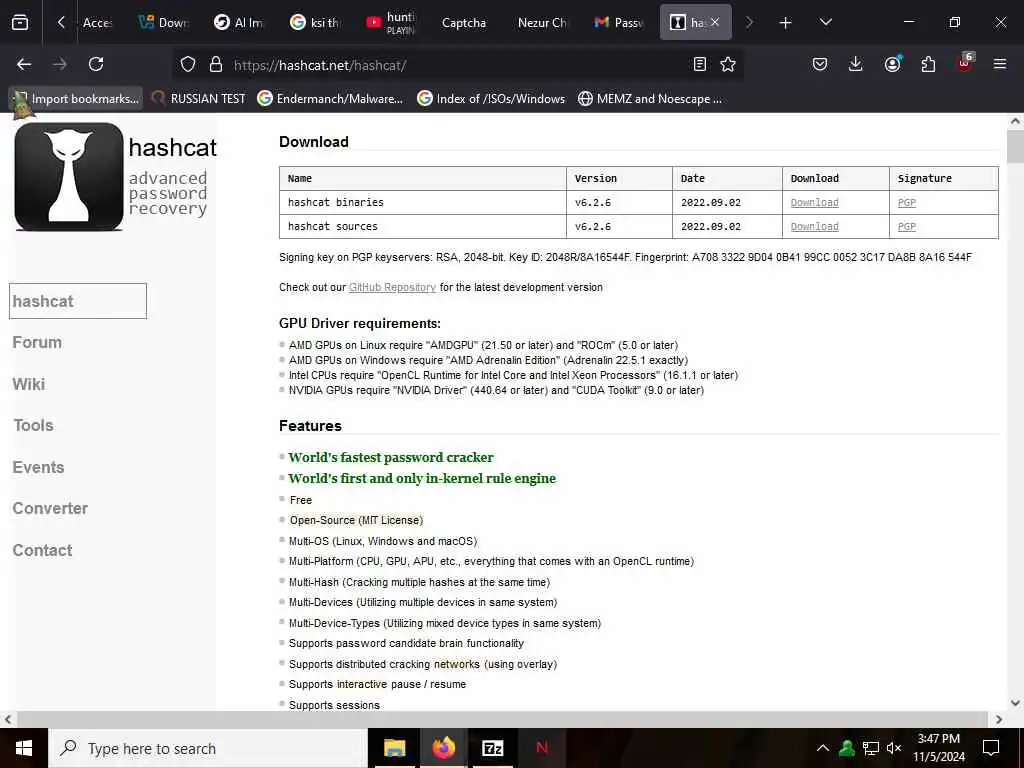Click the uBlock extension icon with badge
The image size is (1024, 768).
tap(965, 63)
